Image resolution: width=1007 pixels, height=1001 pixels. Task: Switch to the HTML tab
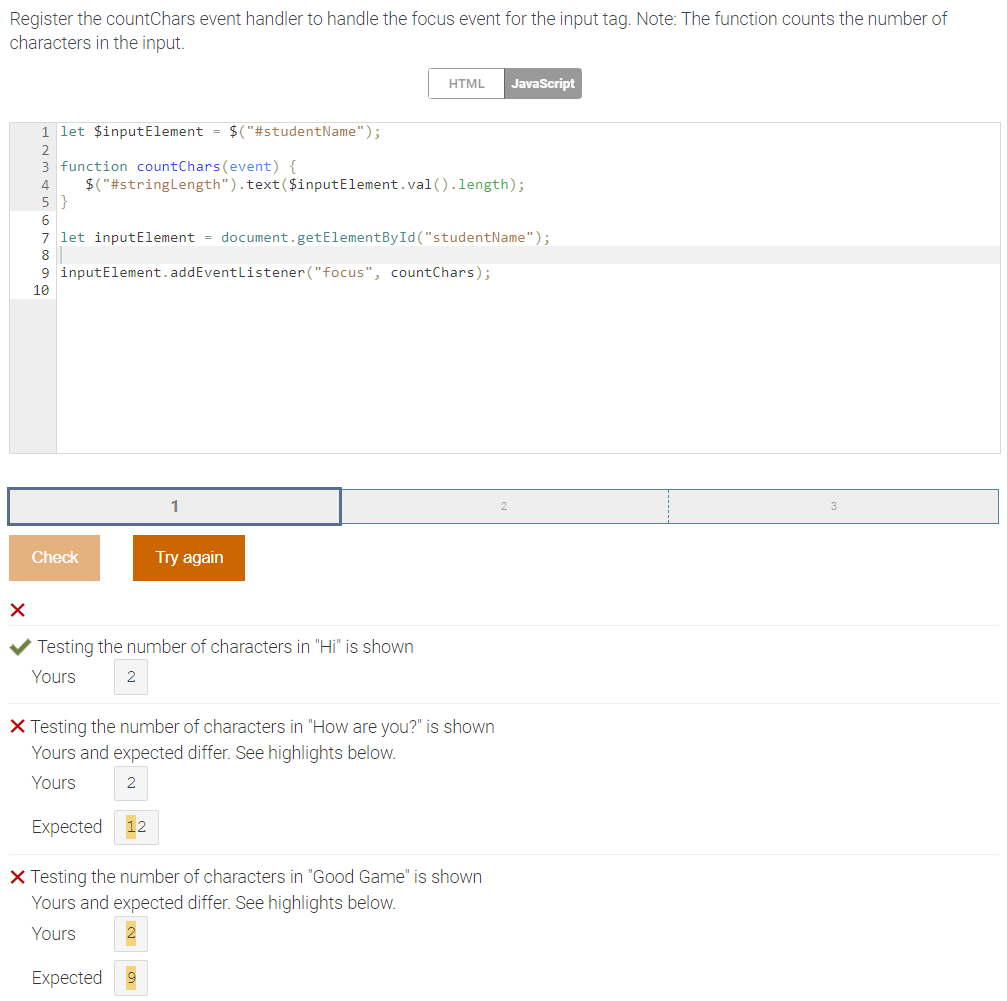(x=466, y=83)
